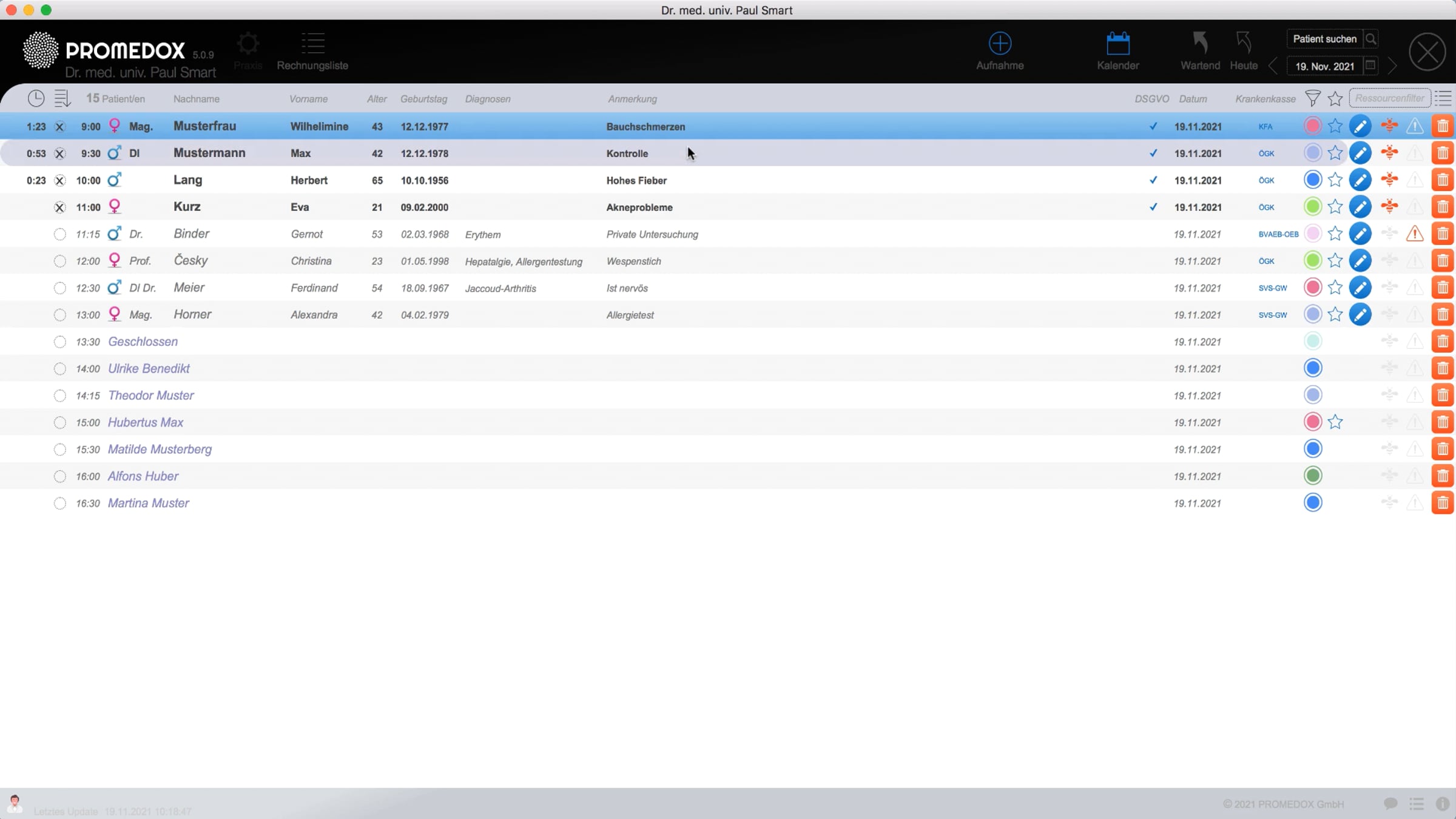
Task: Sort by the Geburtstag column header
Action: [423, 99]
